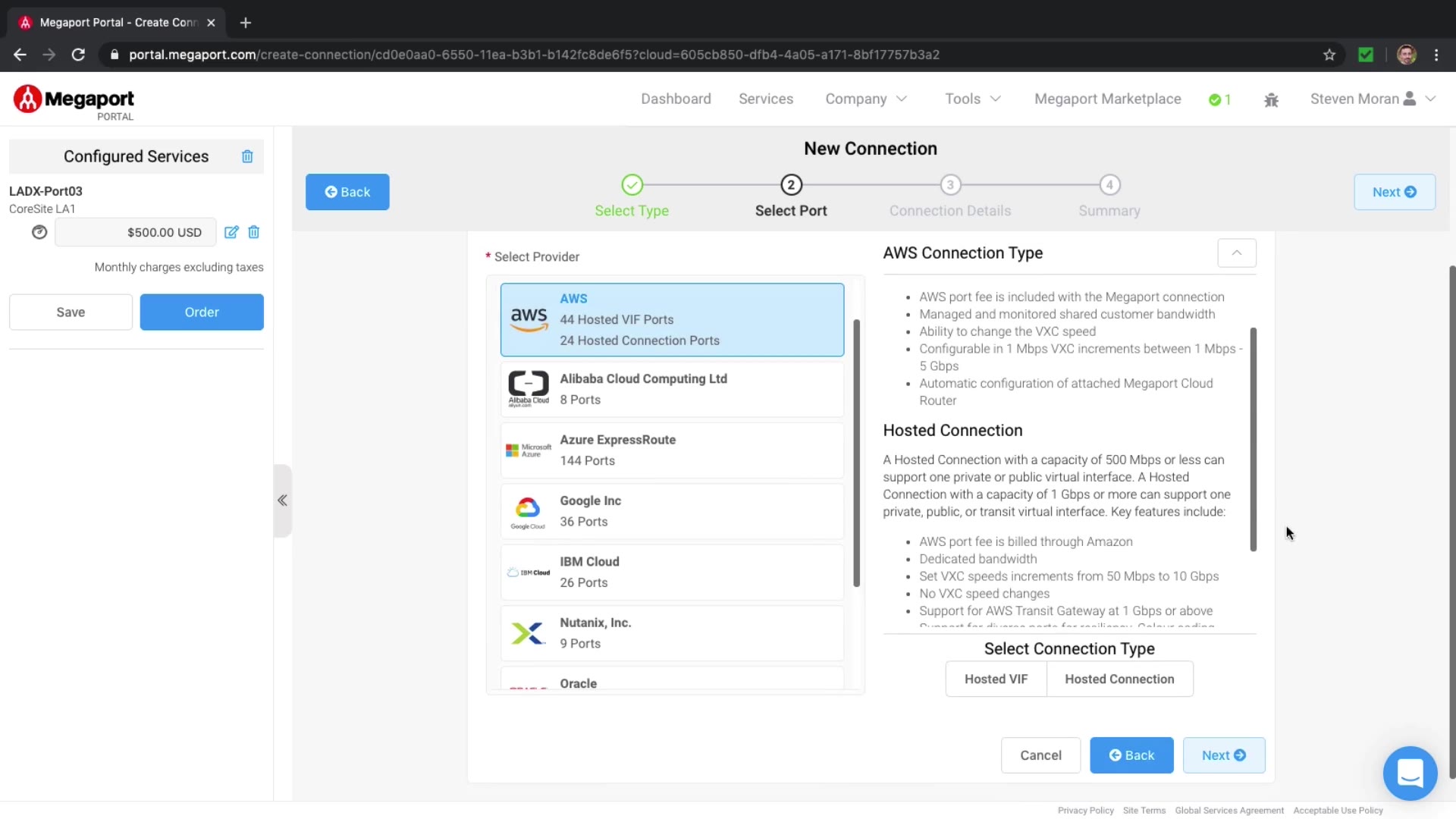This screenshot has height=819, width=1456.
Task: Click the Order button
Action: [202, 312]
